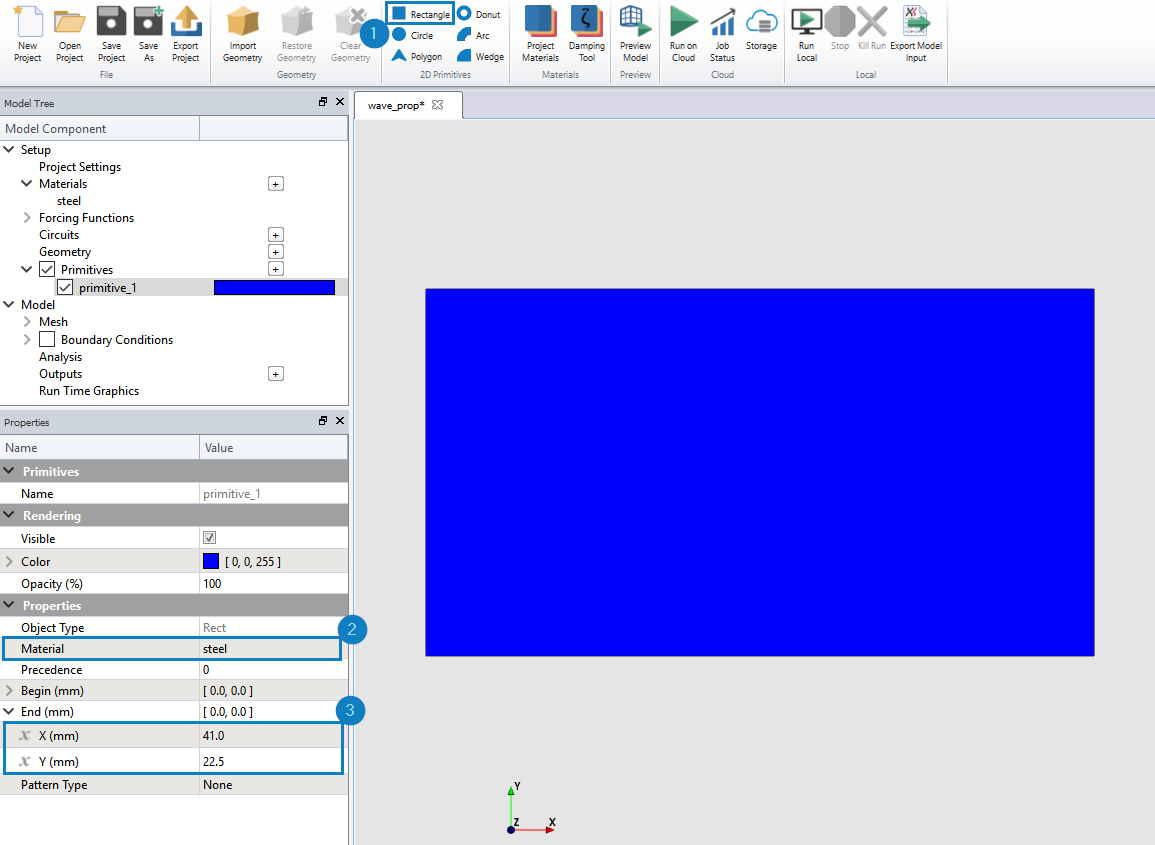Open the Damping Tool
This screenshot has height=845, width=1155.
point(586,33)
